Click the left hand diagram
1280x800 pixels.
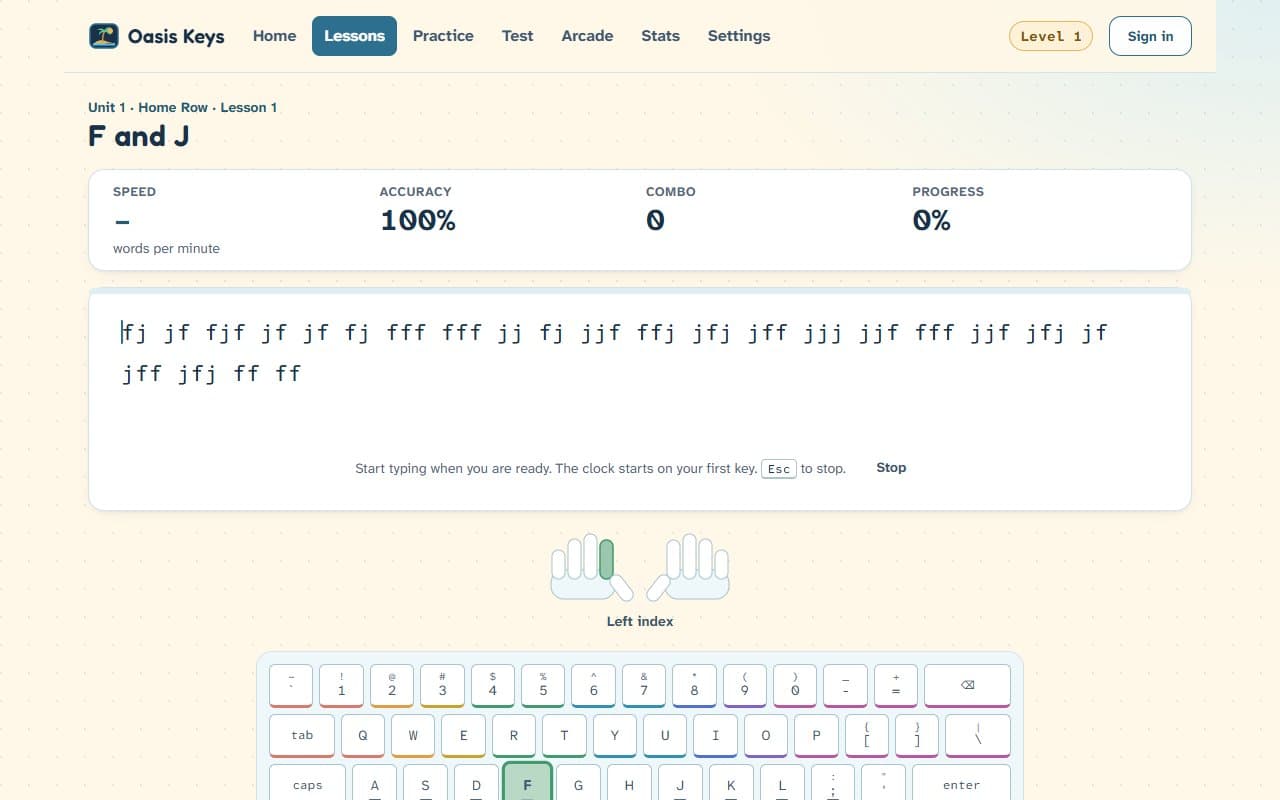pyautogui.click(x=592, y=567)
